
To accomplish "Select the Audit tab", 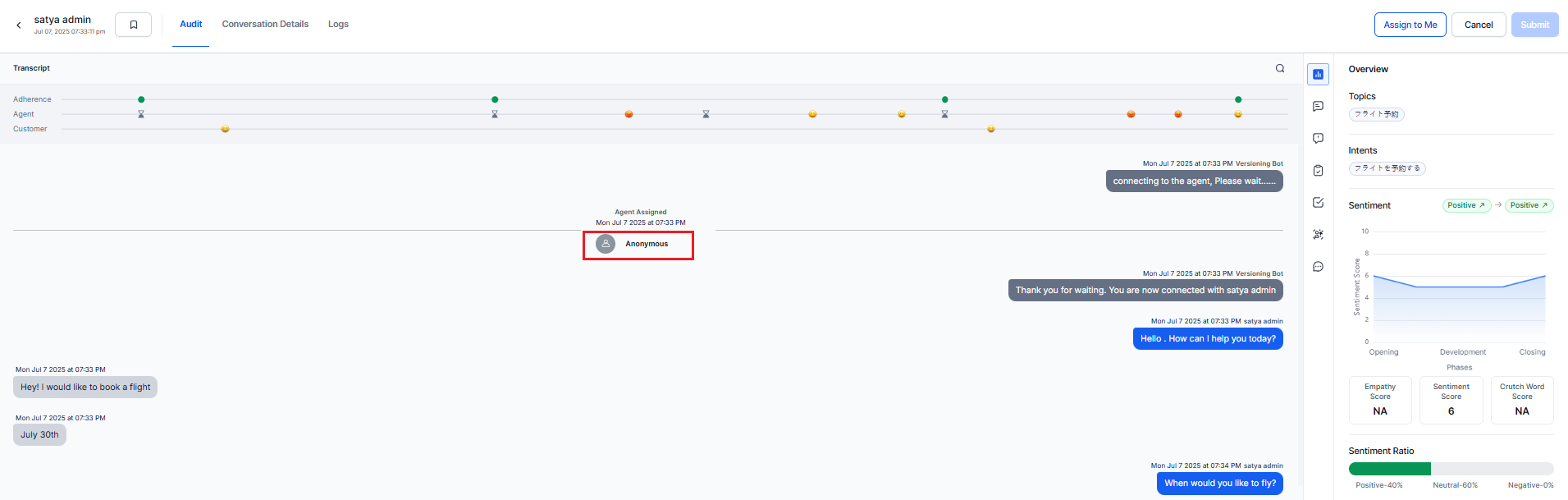I will (190, 25).
